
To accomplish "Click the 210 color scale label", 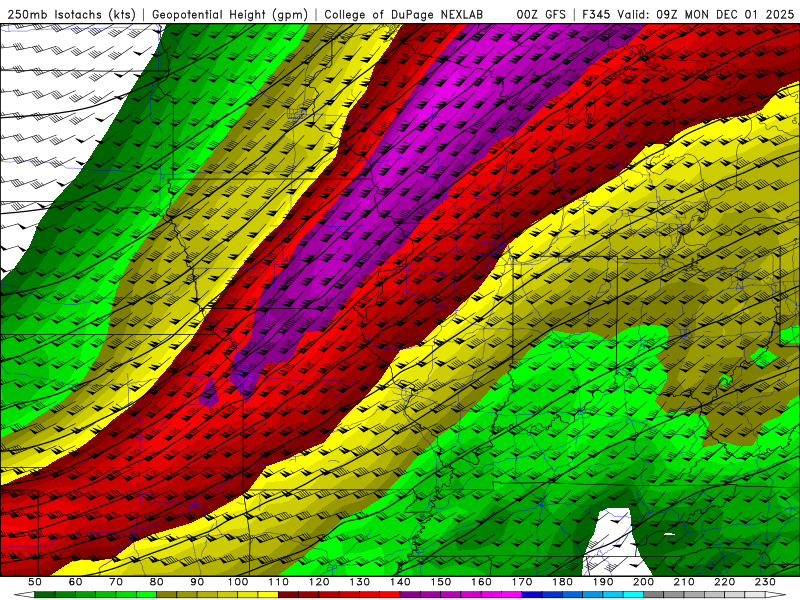I will pyautogui.click(x=684, y=582).
